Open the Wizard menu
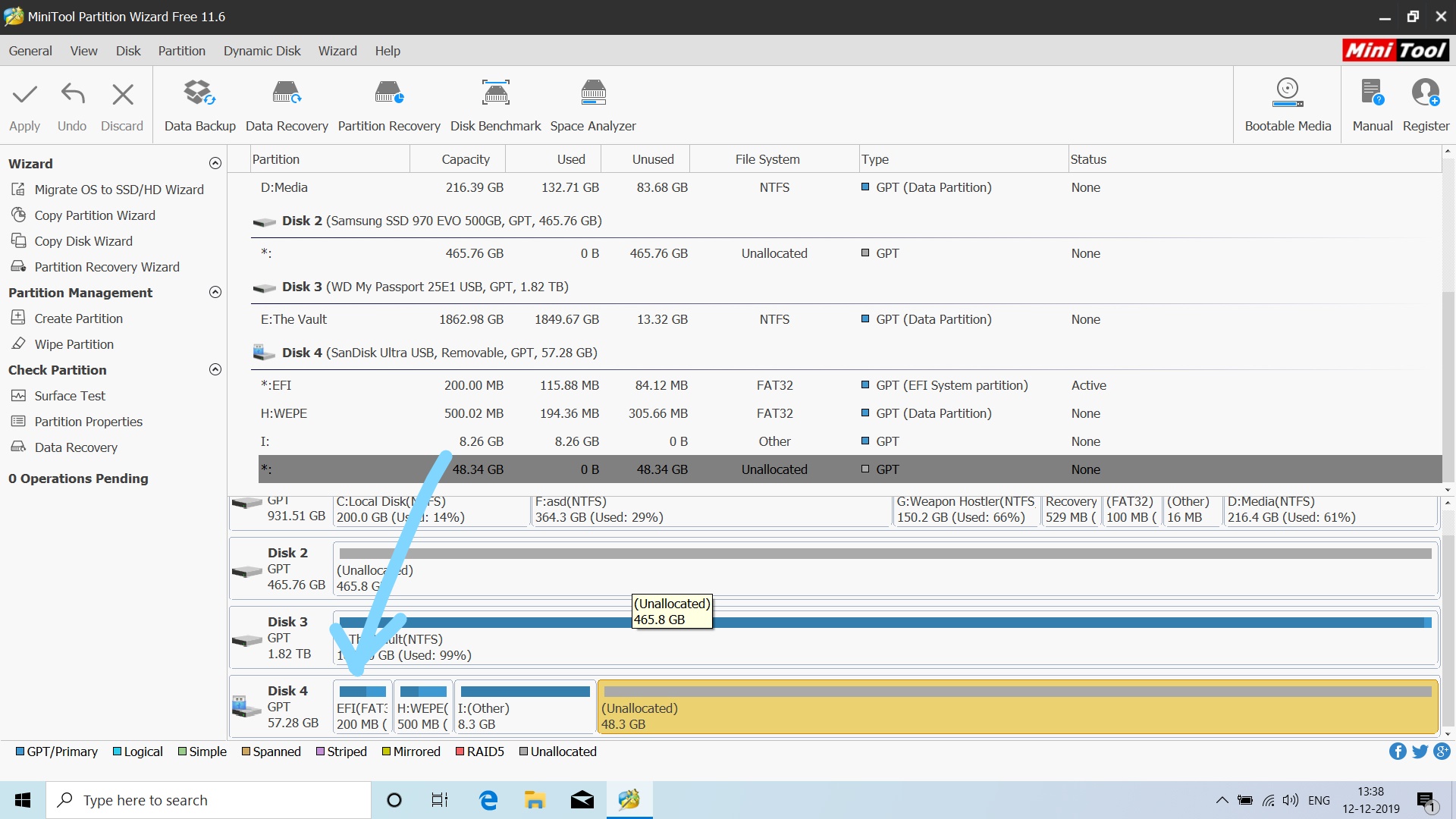1456x819 pixels. point(337,51)
